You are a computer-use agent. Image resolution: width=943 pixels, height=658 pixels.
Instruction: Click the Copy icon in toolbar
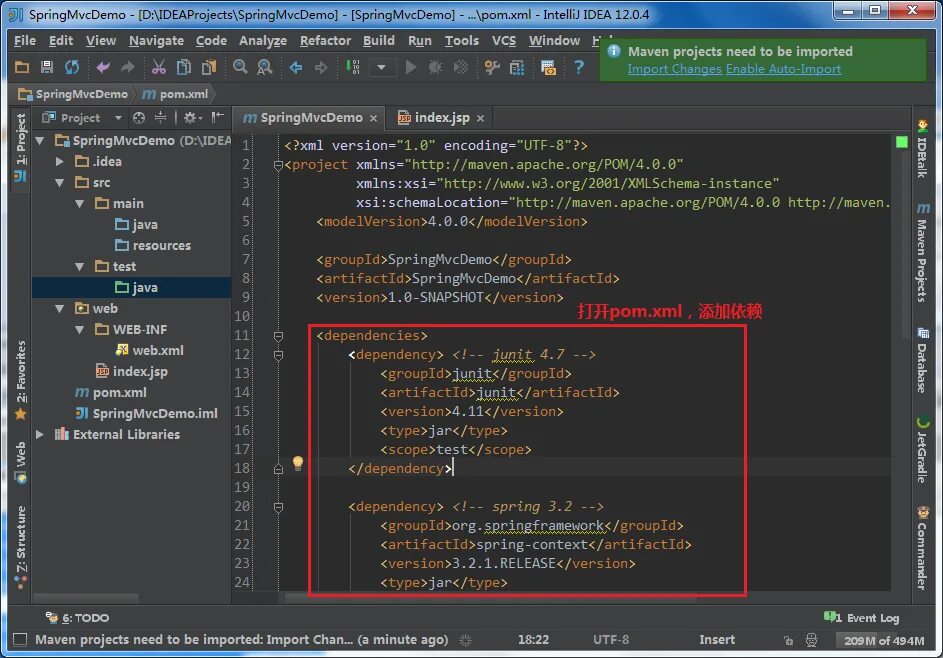[183, 67]
